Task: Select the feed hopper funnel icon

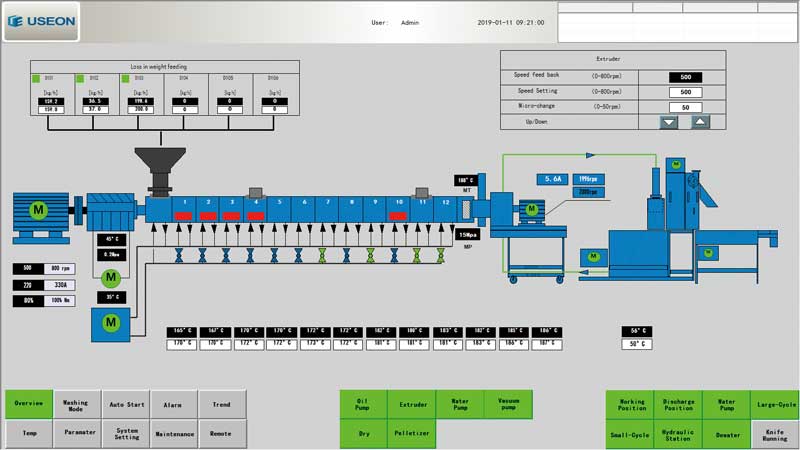Action: pyautogui.click(x=160, y=171)
